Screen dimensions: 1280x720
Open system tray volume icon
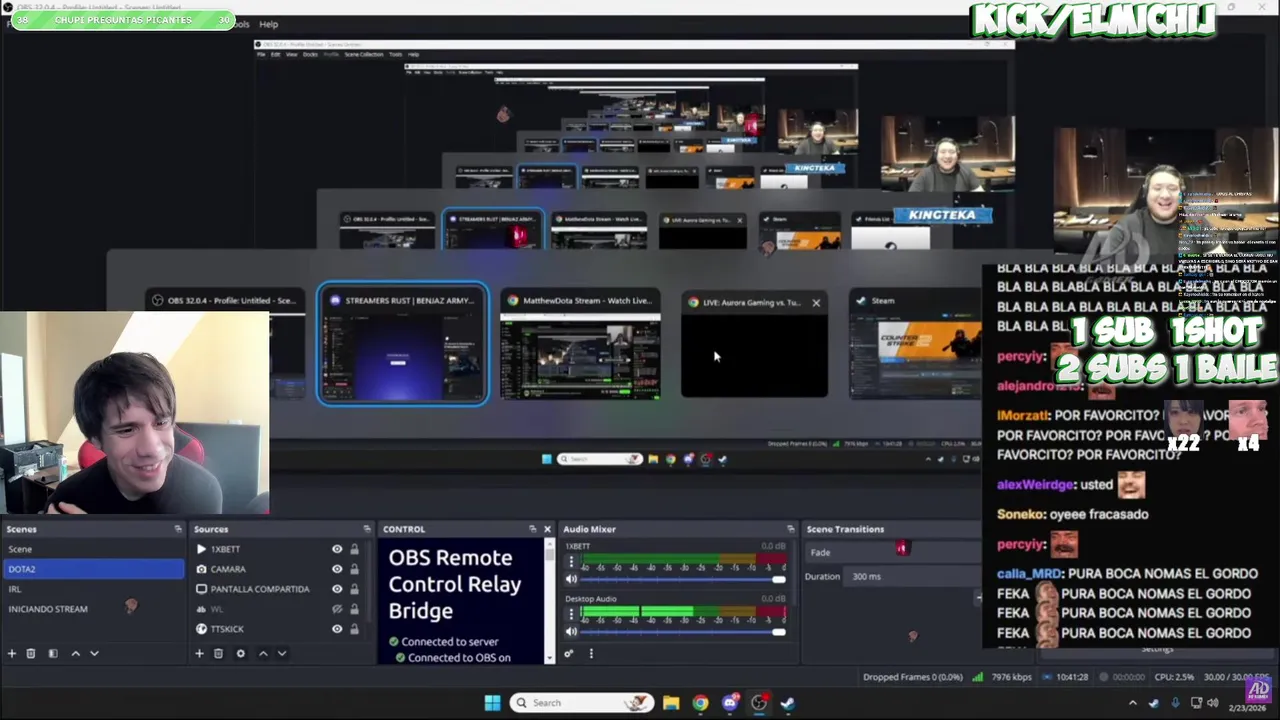point(1213,703)
